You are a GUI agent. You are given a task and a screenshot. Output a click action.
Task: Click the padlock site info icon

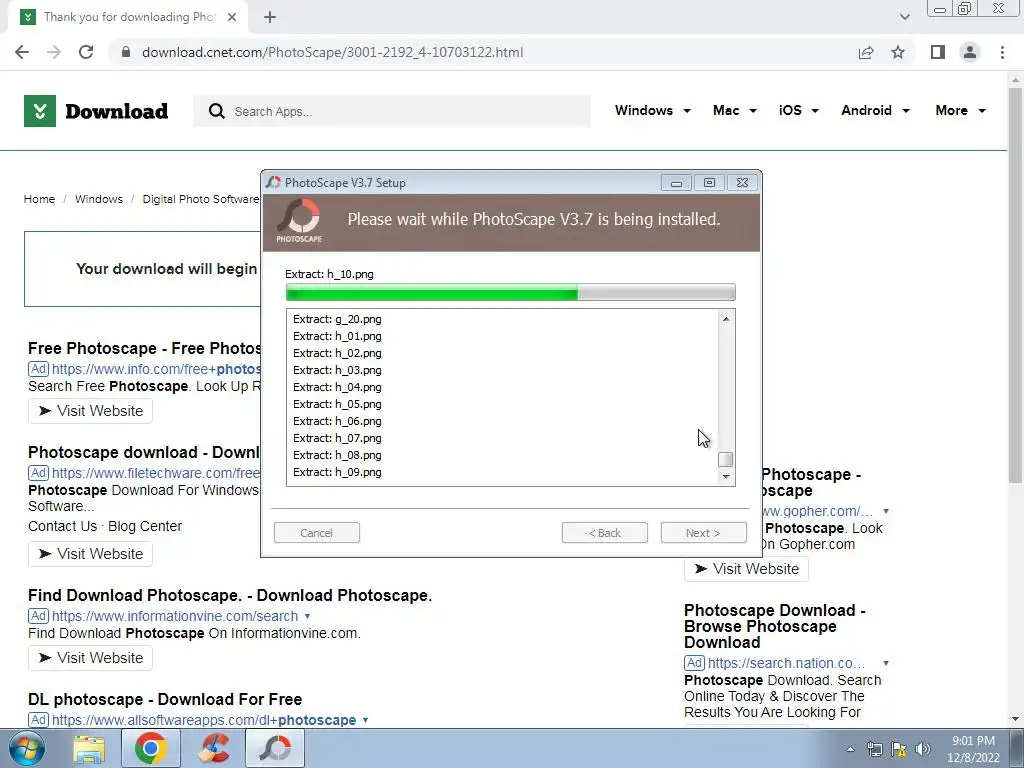point(126,52)
